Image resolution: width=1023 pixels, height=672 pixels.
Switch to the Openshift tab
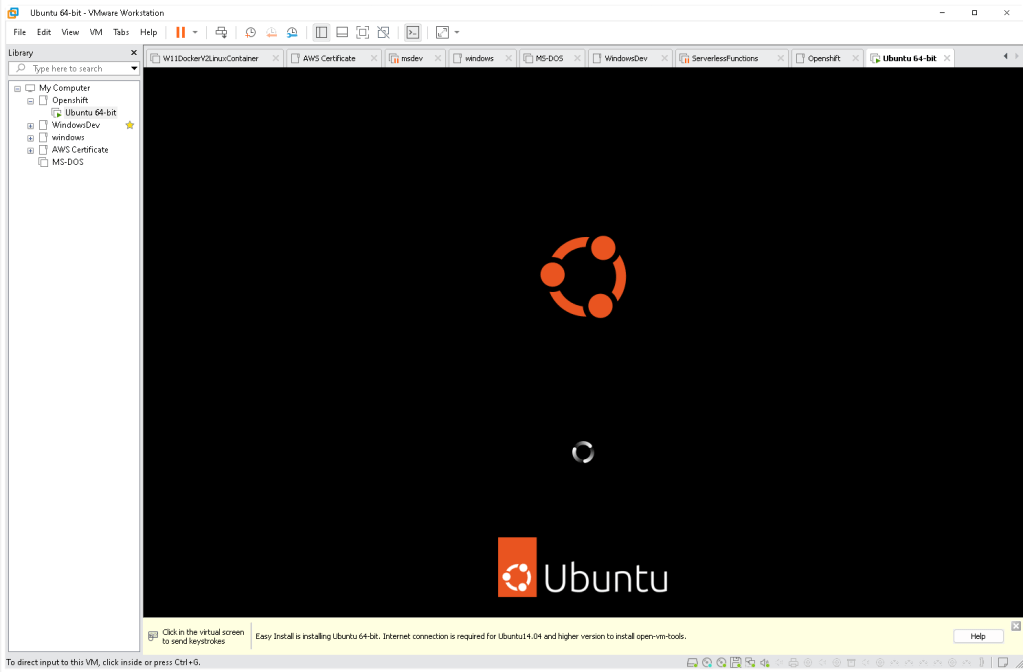point(823,58)
